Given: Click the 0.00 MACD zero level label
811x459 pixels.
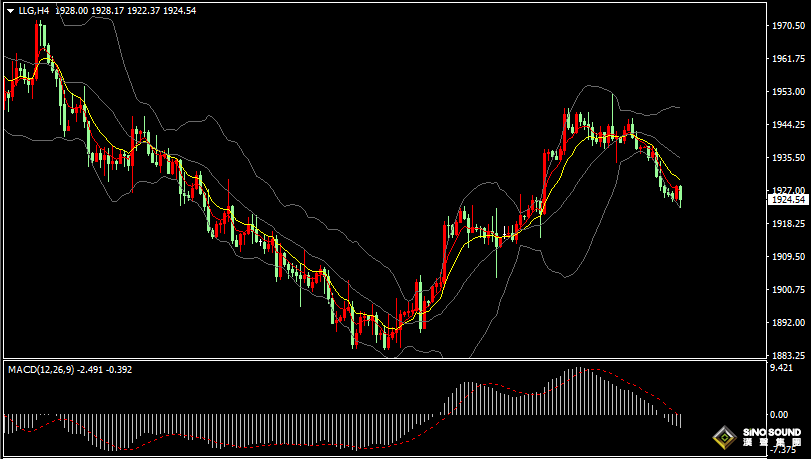Looking at the screenshot, I should (x=779, y=414).
